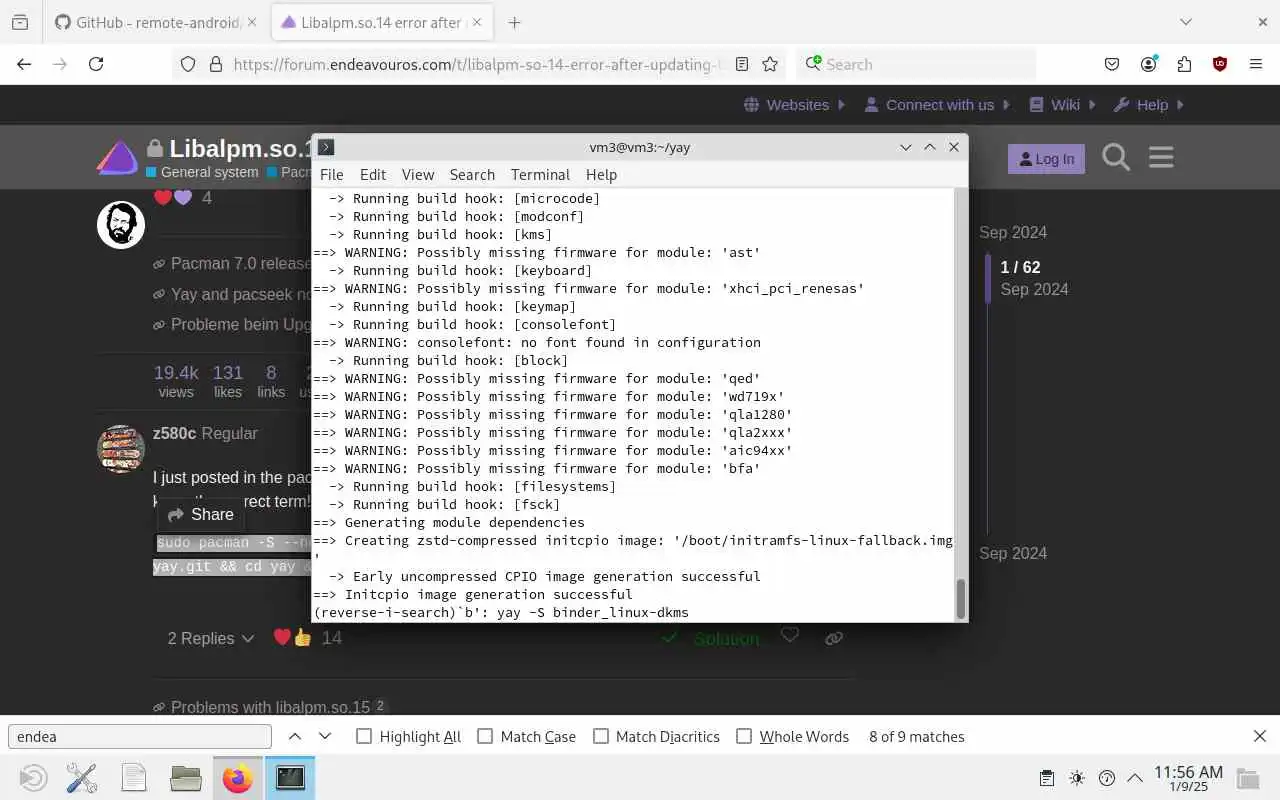Open the Pocket save icon
This screenshot has width=1280, height=800.
1112,64
